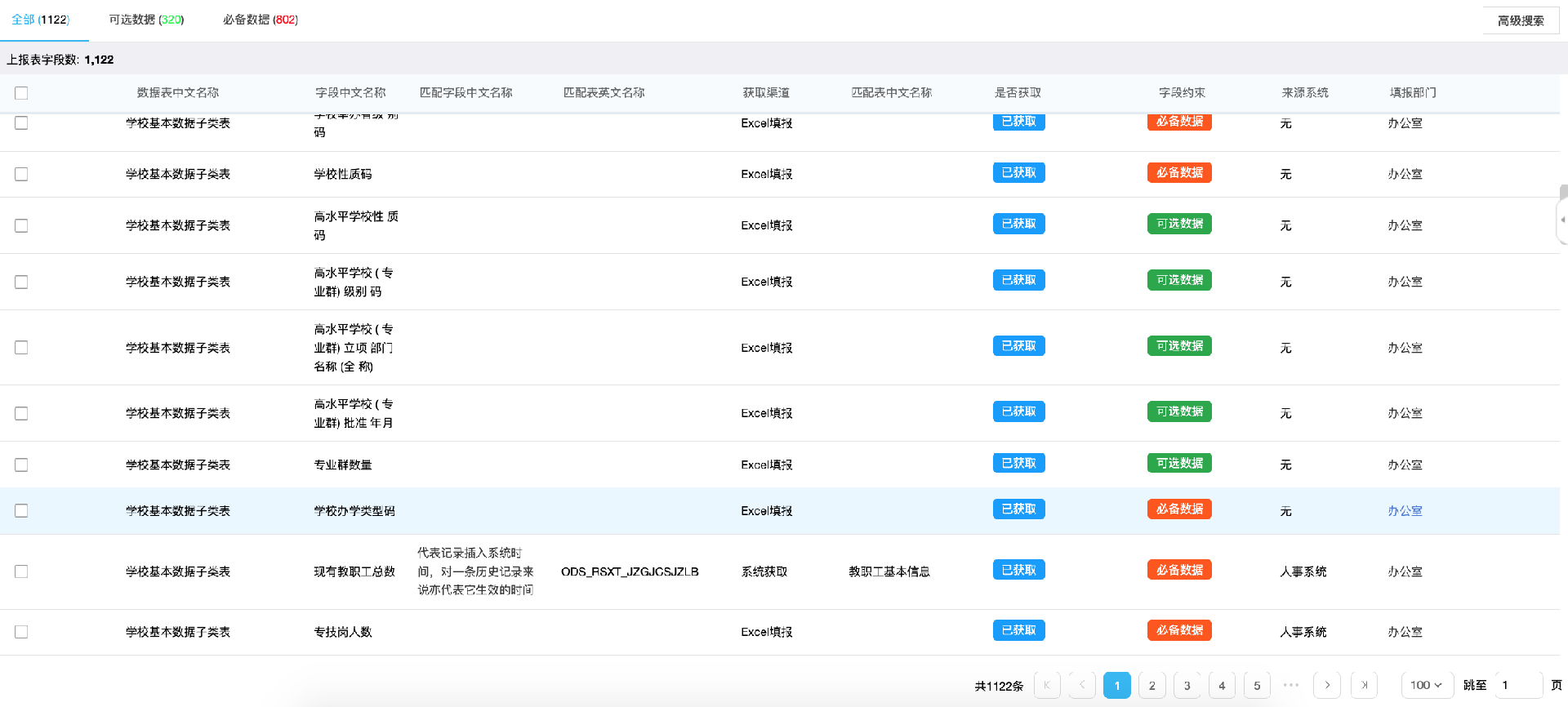Select Excel填报 cell in 专业群数量 row
1568x707 pixels.
(767, 465)
